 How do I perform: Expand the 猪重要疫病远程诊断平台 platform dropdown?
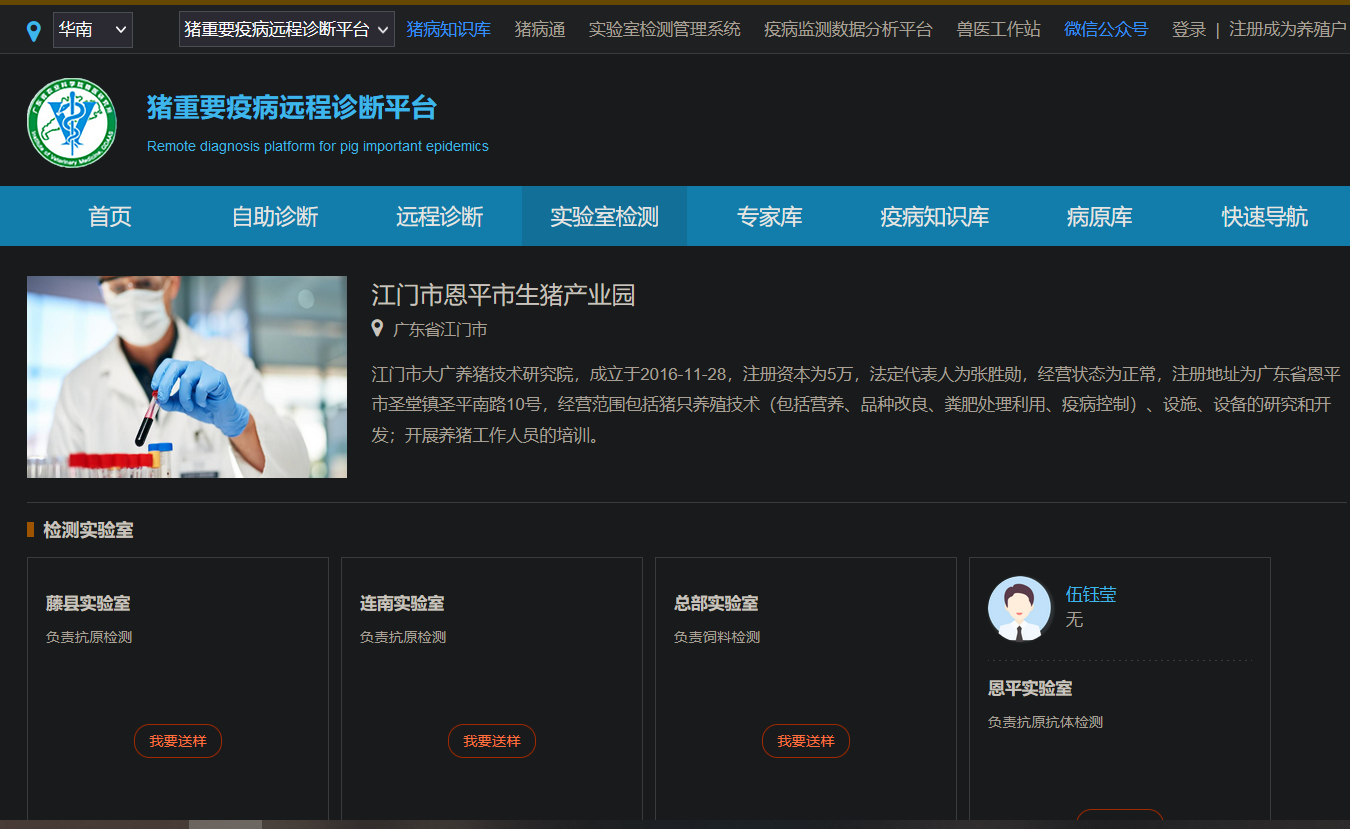click(x=286, y=30)
